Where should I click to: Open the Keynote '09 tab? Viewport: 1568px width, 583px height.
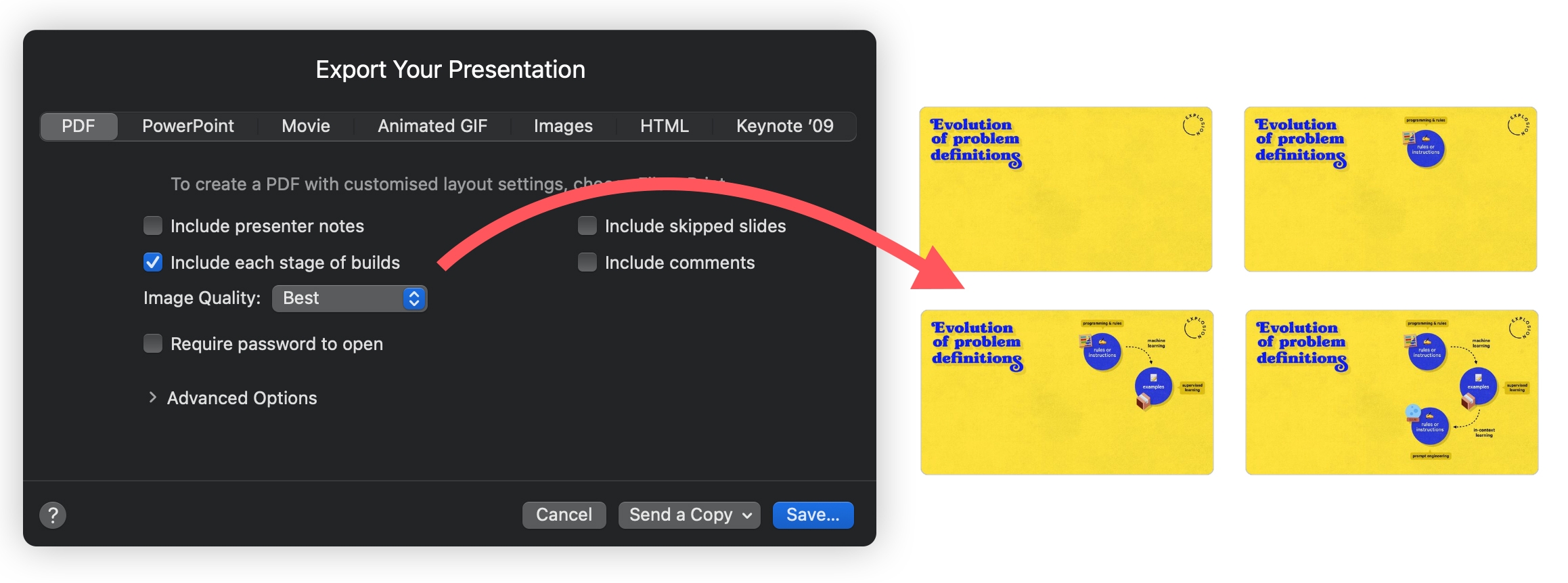point(784,127)
